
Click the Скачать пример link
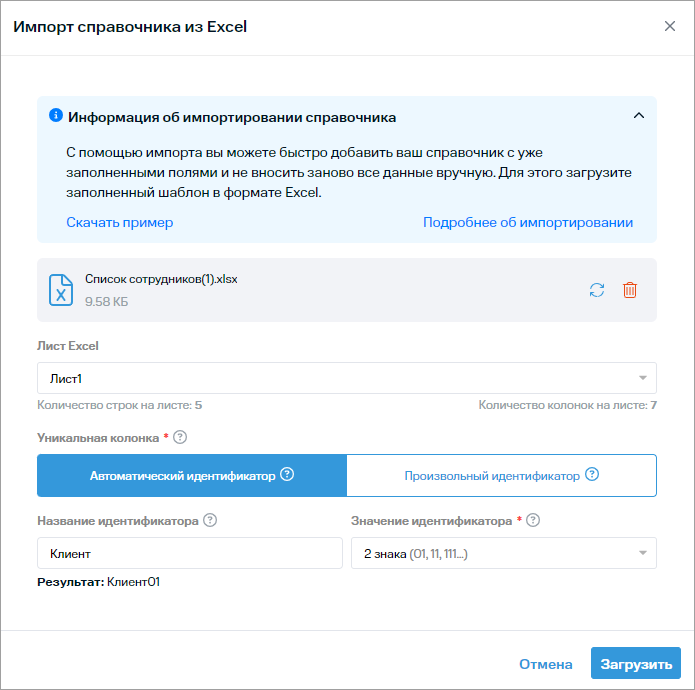point(119,223)
